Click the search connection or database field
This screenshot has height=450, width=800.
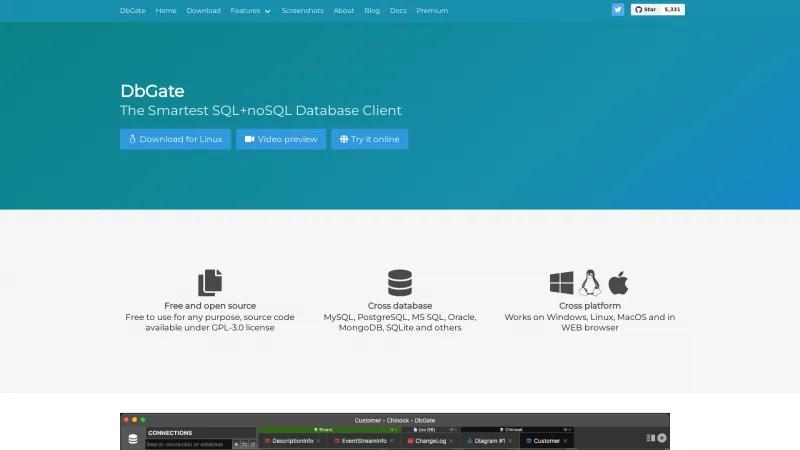coord(189,444)
